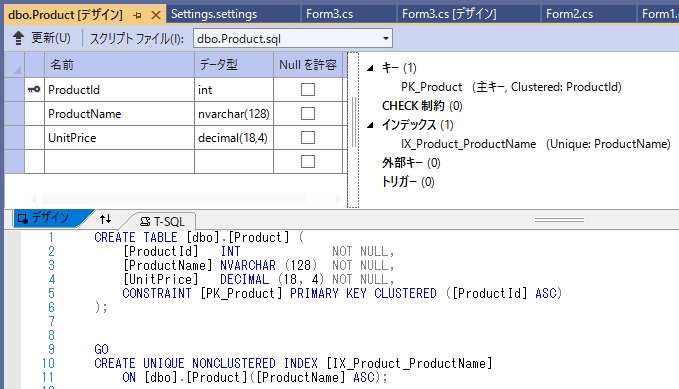Click the select-all corner cell of grid
This screenshot has height=389, width=679.
[14, 65]
